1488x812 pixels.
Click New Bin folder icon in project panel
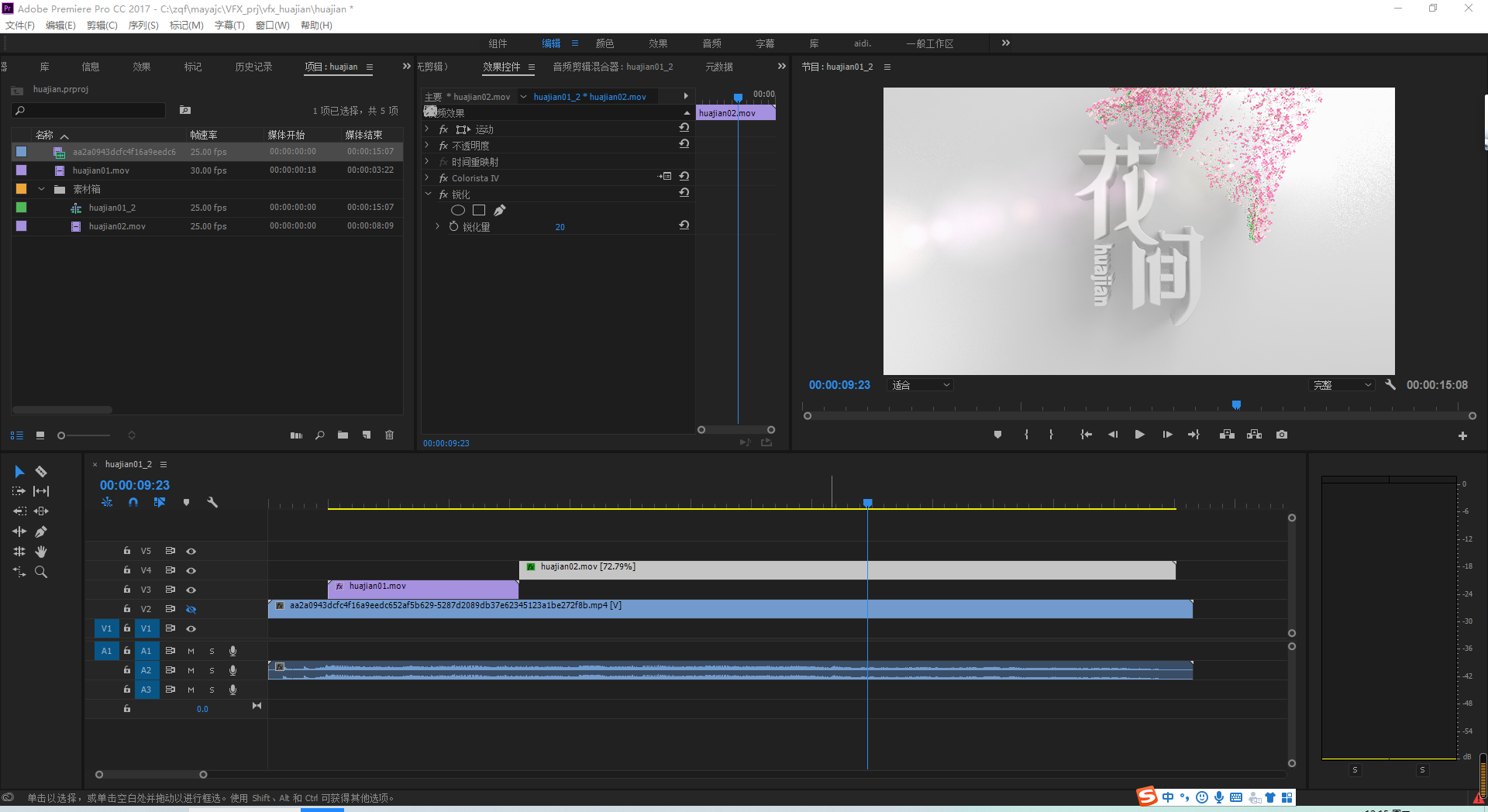pos(343,435)
